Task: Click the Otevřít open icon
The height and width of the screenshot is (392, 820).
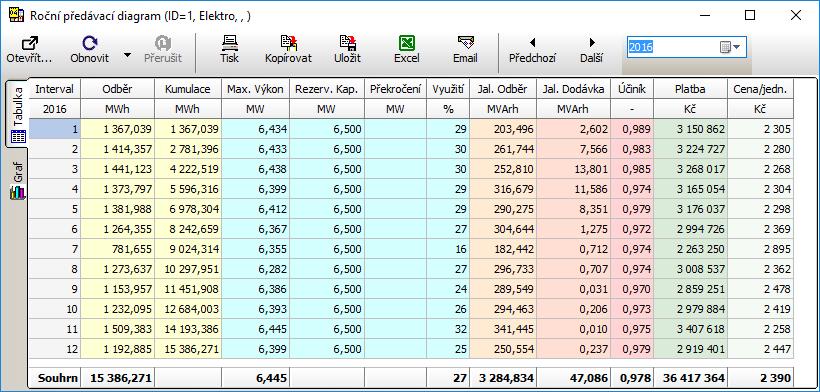Action: click(29, 43)
